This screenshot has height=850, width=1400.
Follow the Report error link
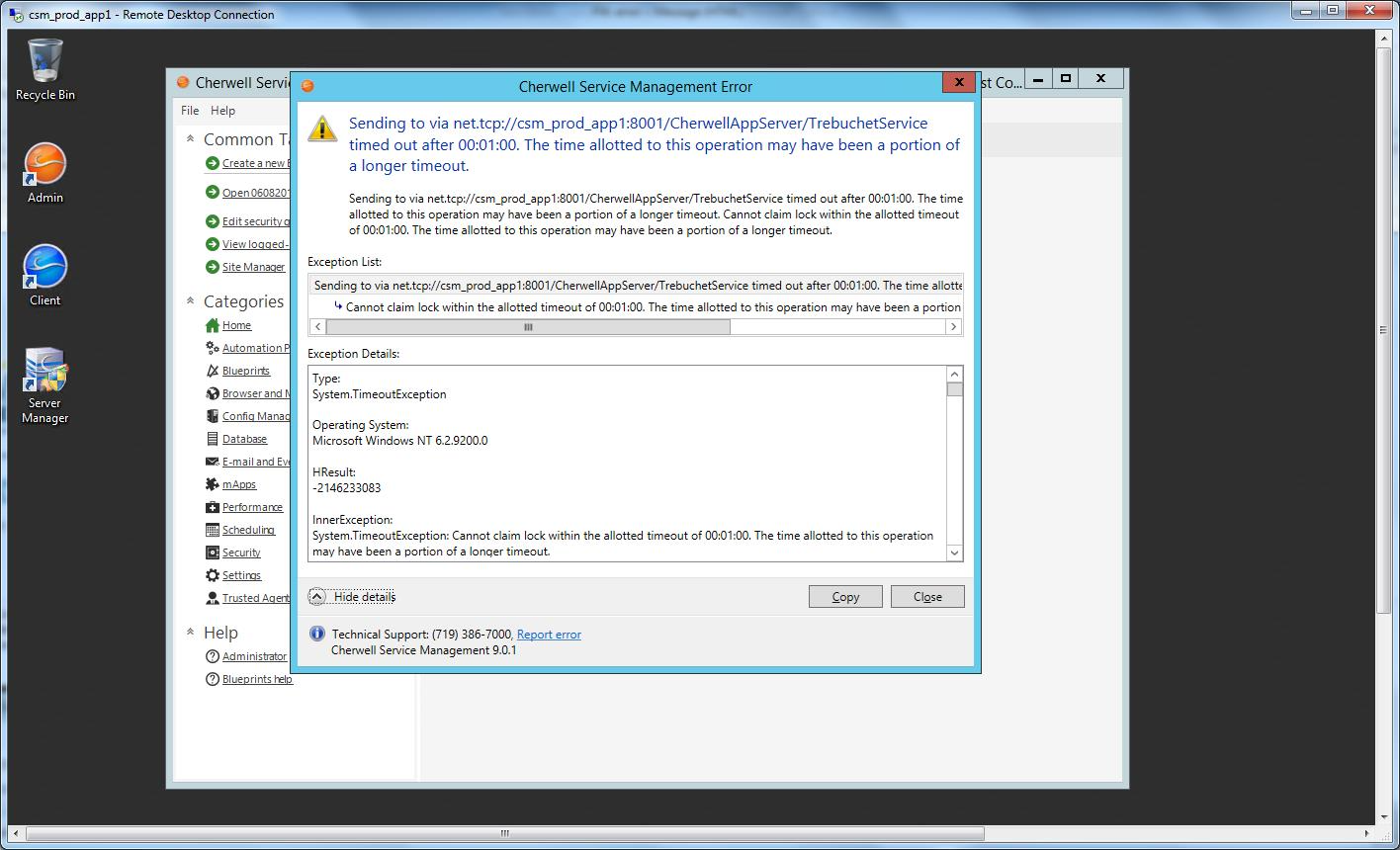point(549,635)
